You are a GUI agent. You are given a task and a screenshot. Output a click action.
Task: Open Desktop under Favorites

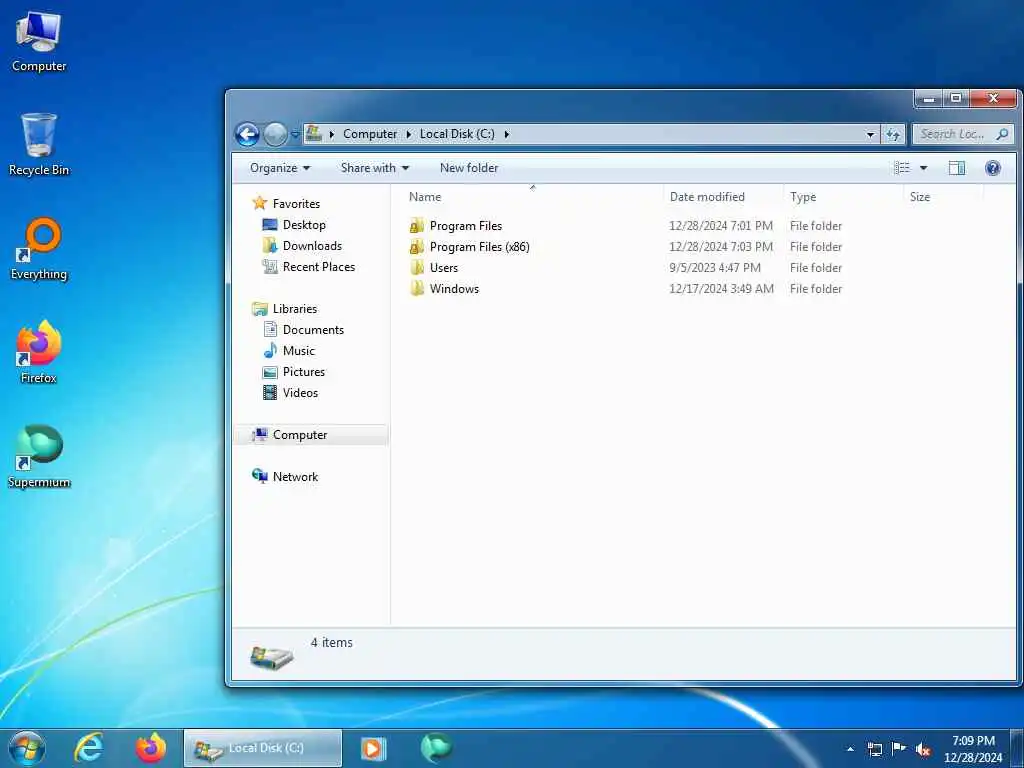304,225
